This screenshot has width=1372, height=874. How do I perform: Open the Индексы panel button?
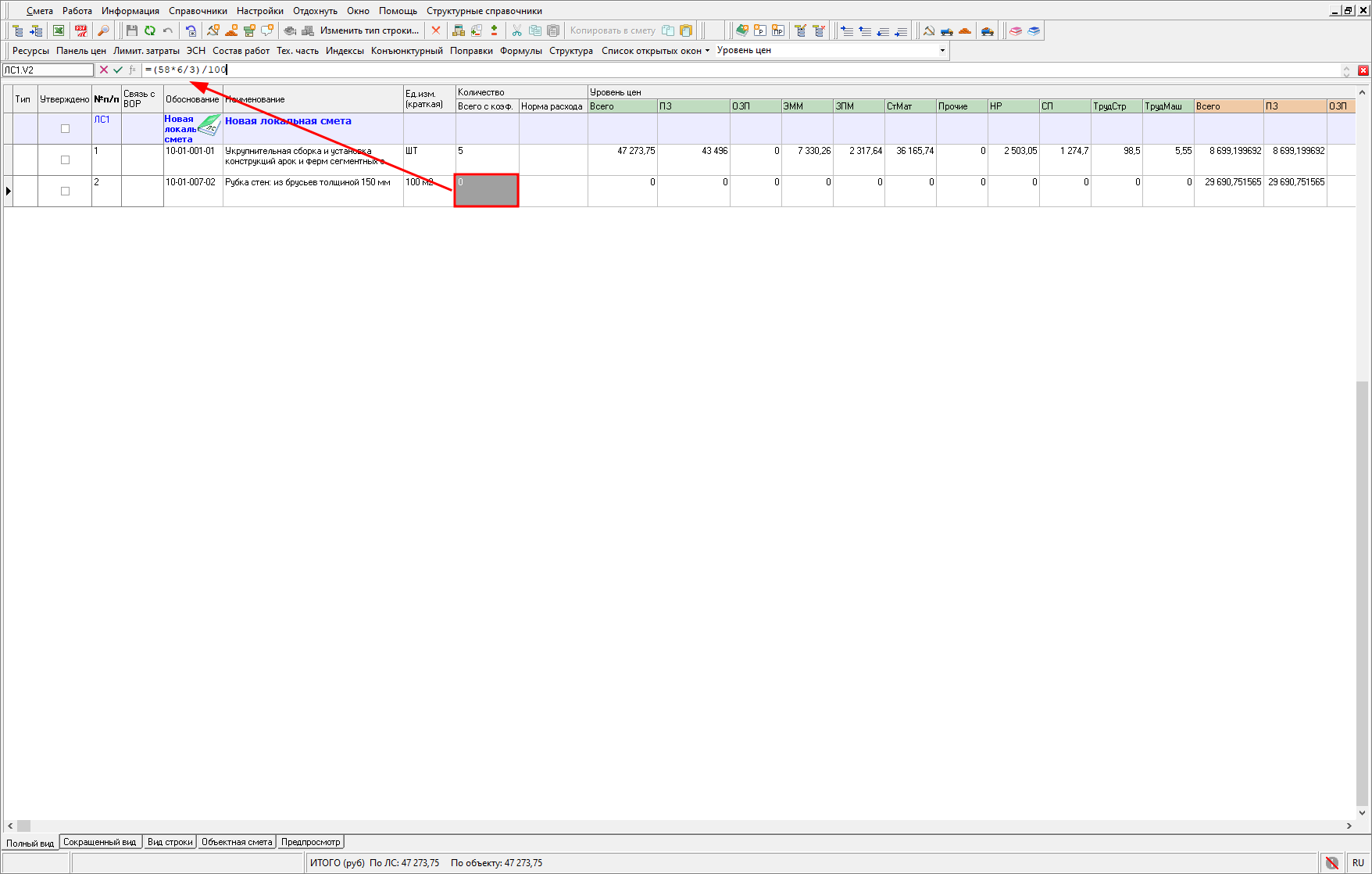coord(345,50)
